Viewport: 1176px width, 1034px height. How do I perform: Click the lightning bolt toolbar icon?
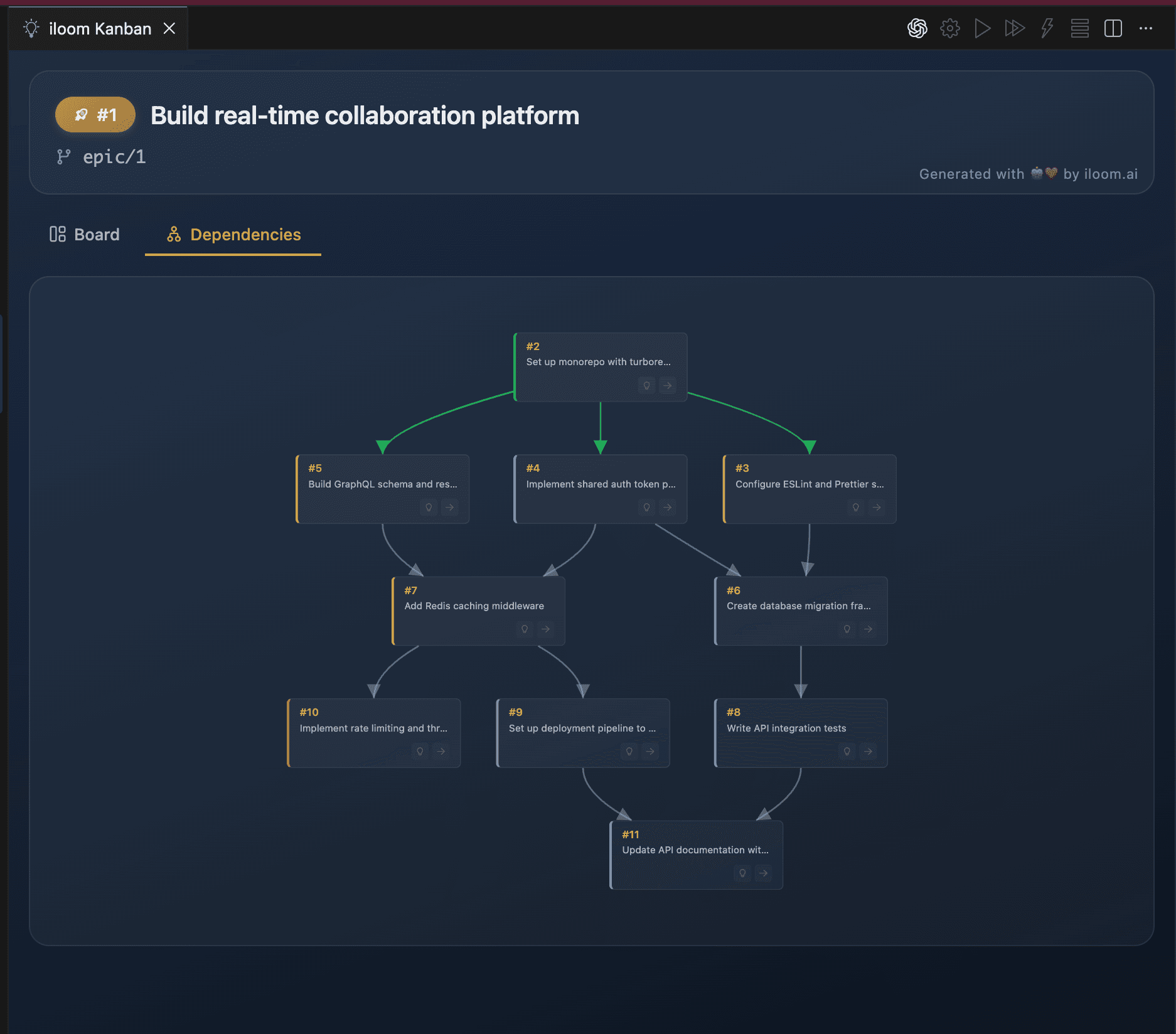(x=1046, y=28)
